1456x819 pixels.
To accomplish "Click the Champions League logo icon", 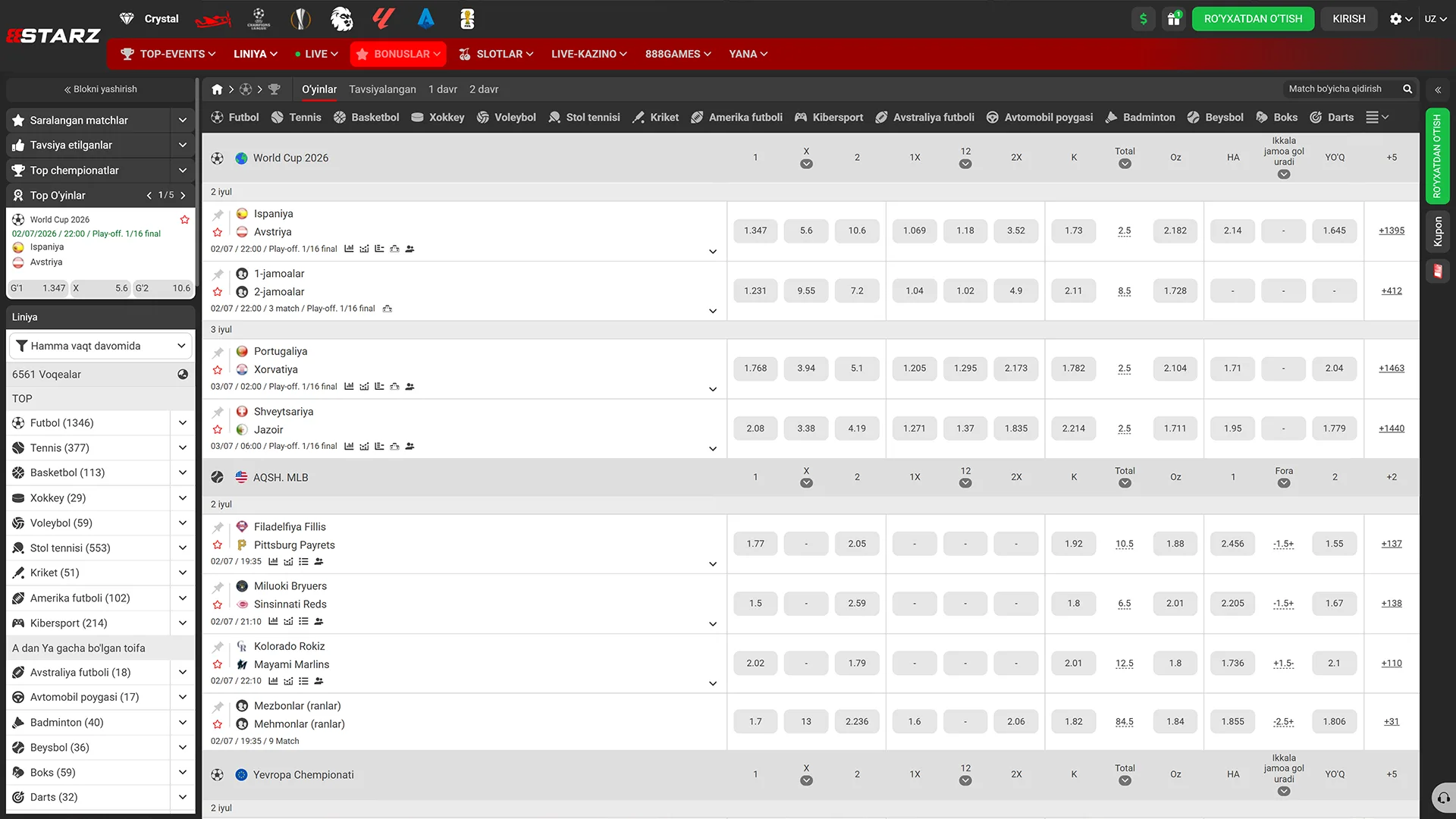I will click(259, 19).
